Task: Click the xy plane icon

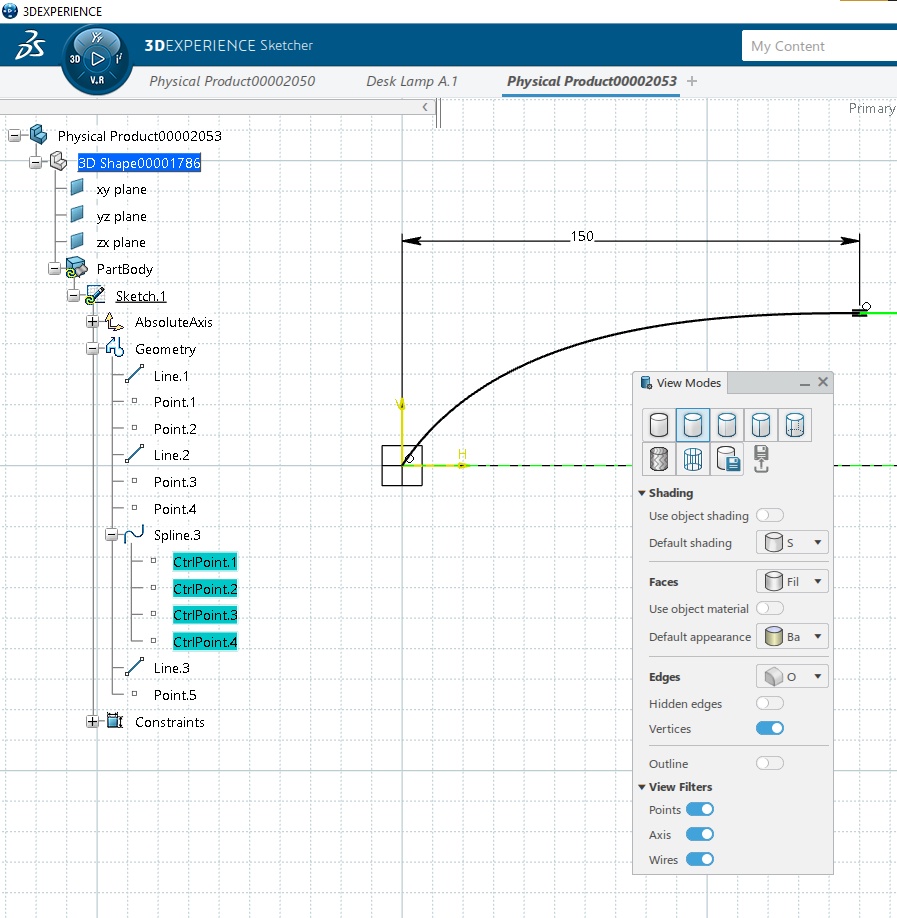Action: click(x=77, y=188)
